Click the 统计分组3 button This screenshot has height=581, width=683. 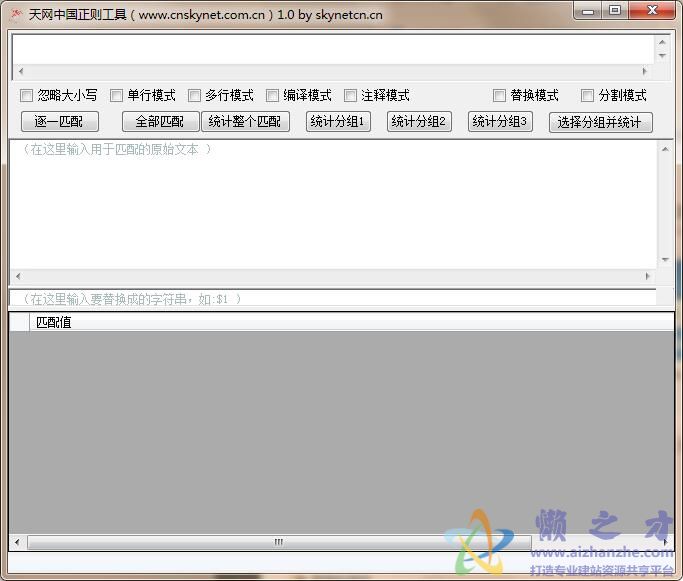tap(500, 122)
